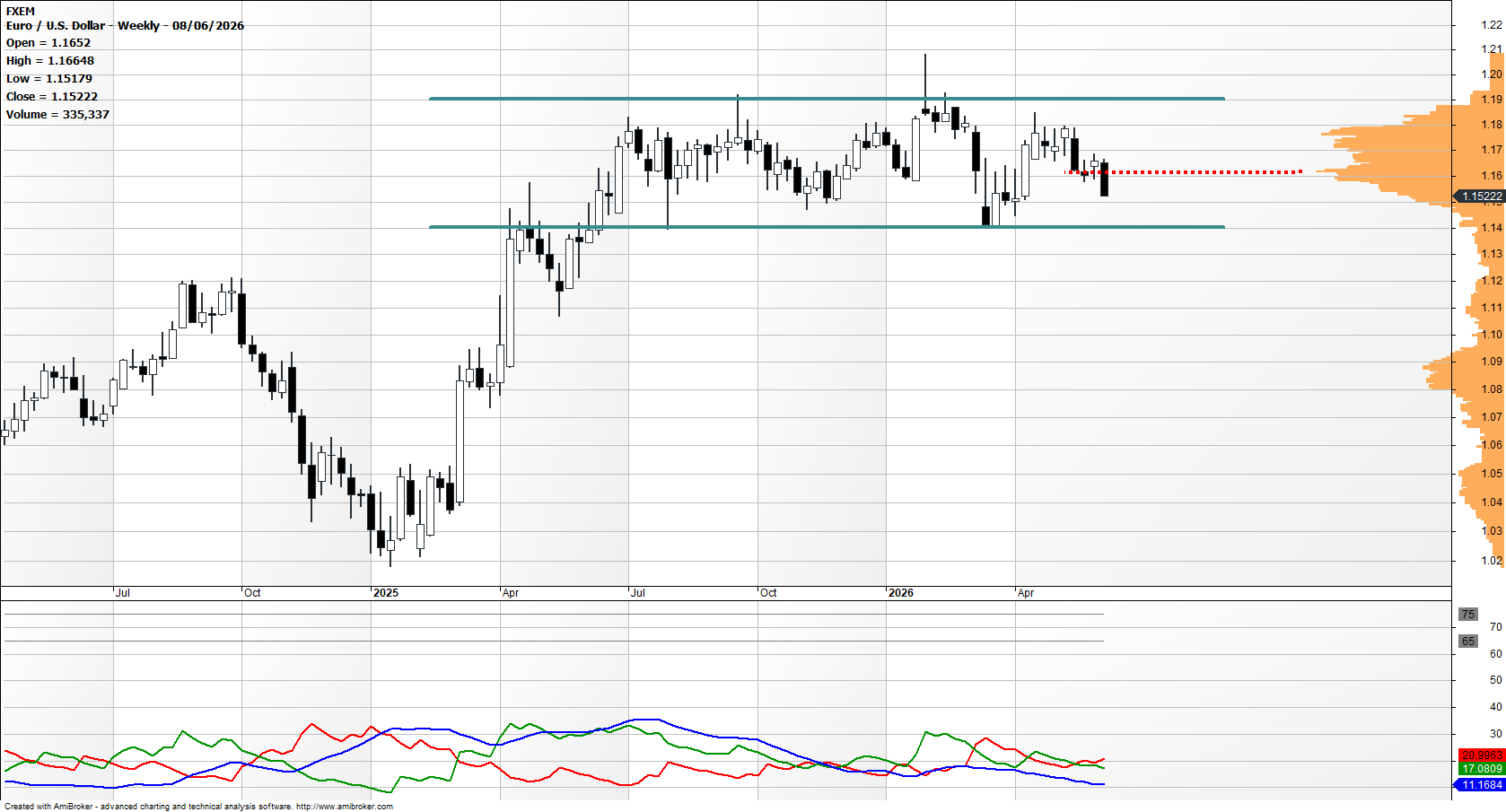The width and height of the screenshot is (1506, 812).
Task: Select the 'Open = 1.1652' value line
Action: [48, 43]
